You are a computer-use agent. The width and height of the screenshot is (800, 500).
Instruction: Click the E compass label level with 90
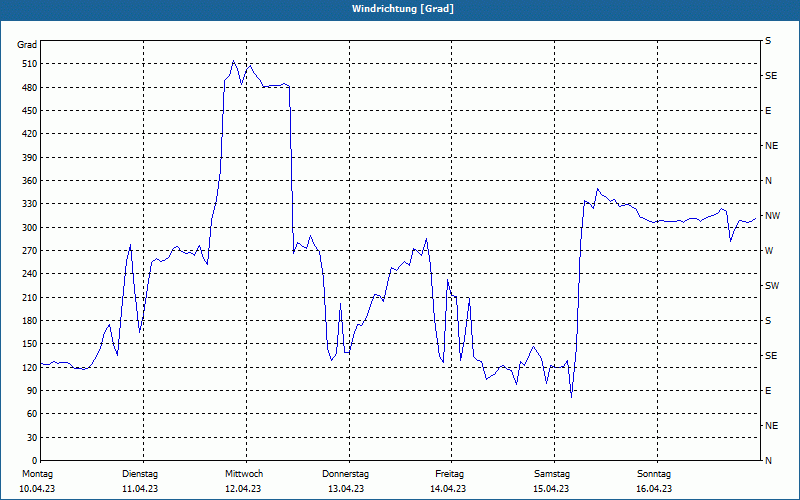pyautogui.click(x=768, y=391)
